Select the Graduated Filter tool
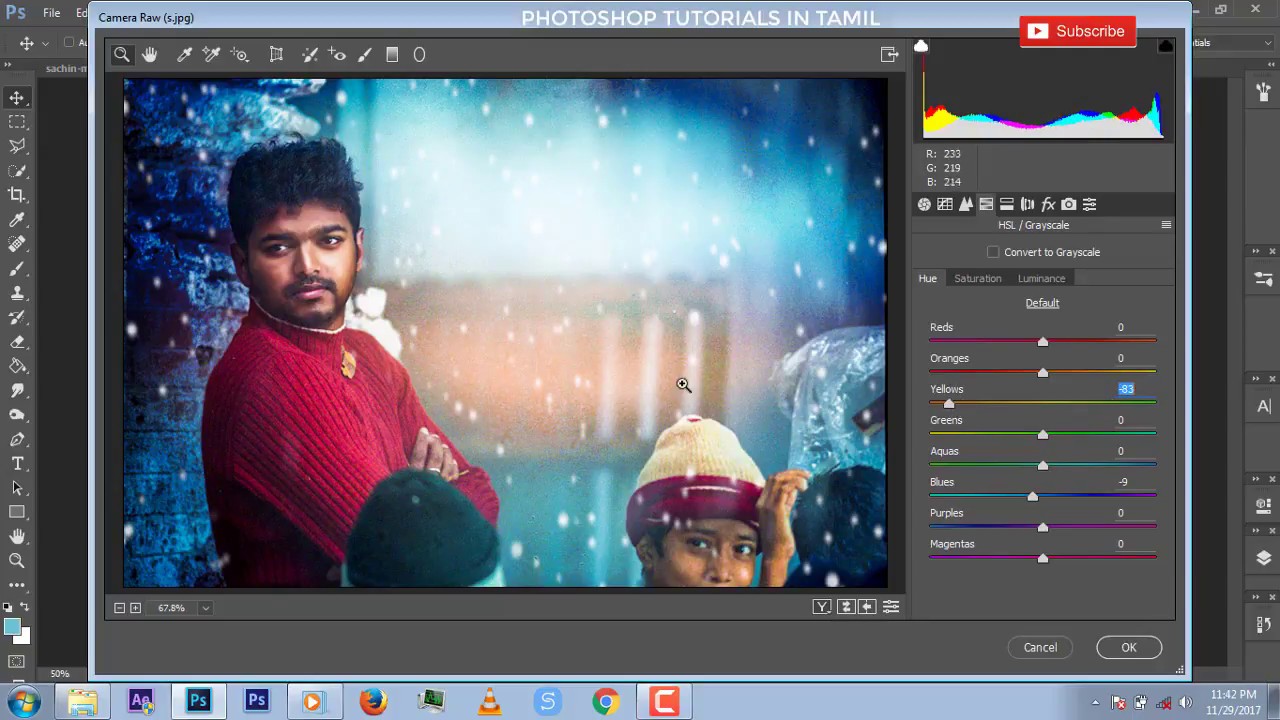 (392, 55)
